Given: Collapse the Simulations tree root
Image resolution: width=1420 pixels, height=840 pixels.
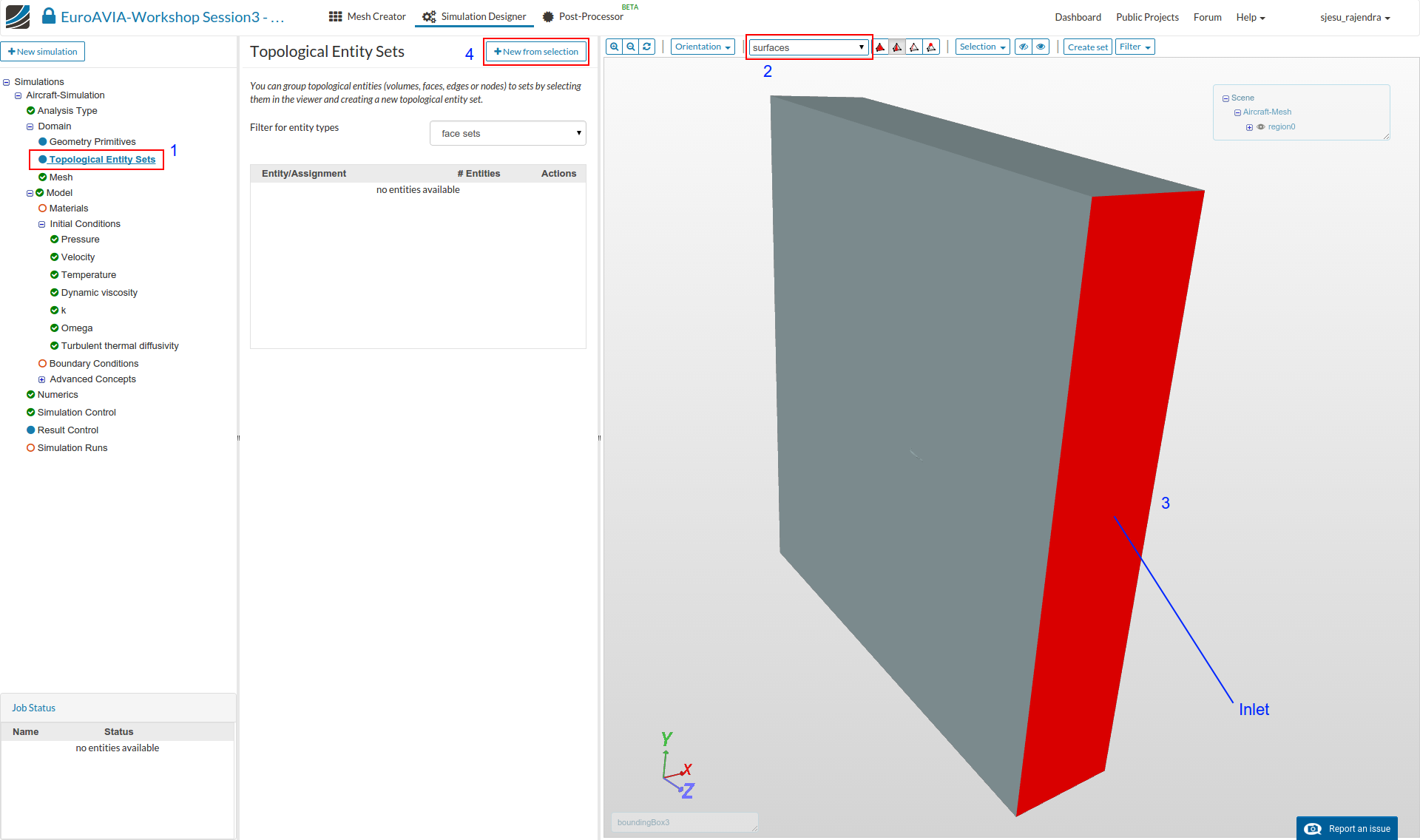Looking at the screenshot, I should (7, 82).
